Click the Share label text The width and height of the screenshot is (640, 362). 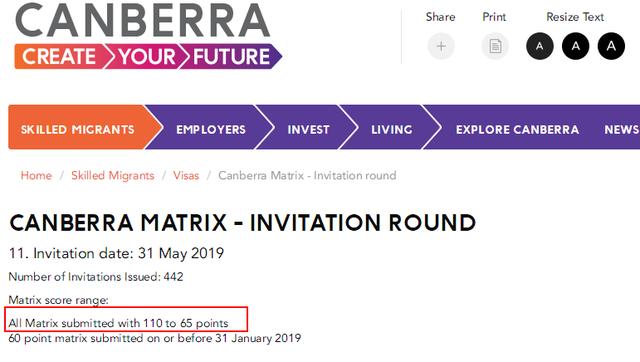click(x=440, y=17)
